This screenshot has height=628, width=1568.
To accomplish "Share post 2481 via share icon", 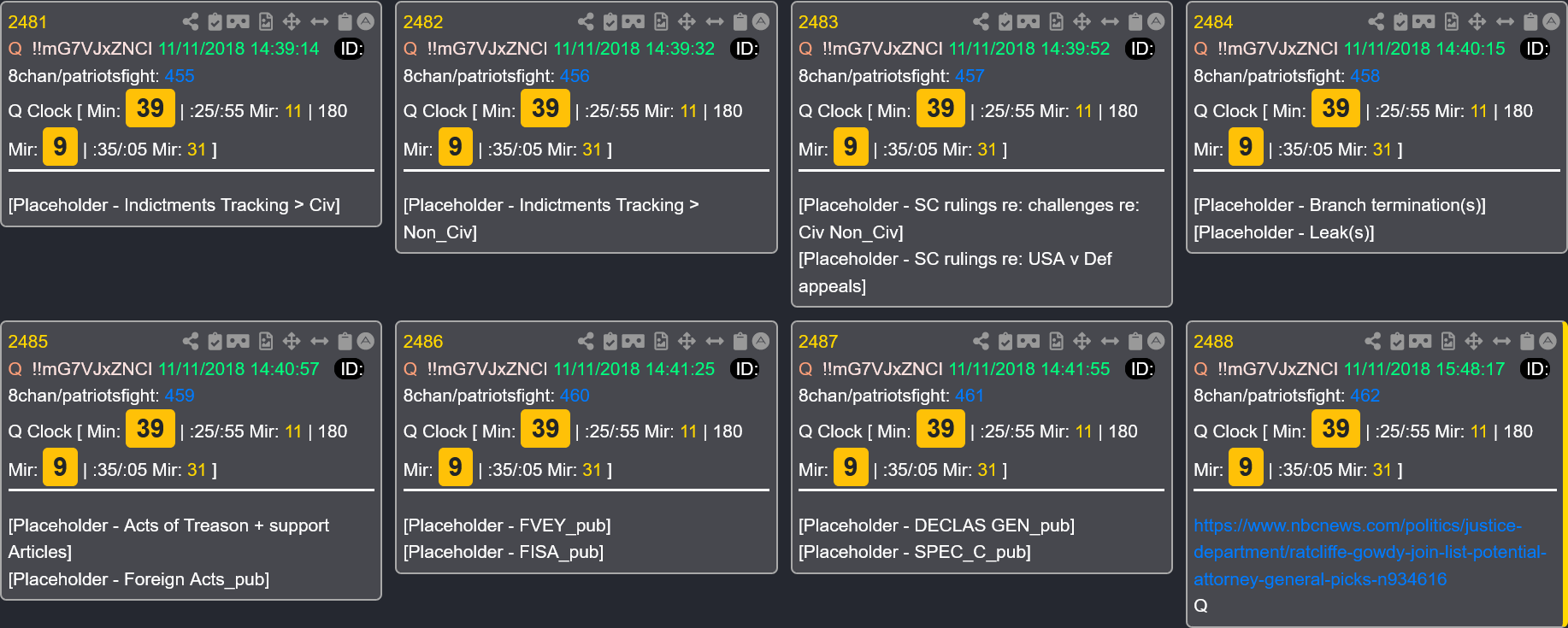I will 191,21.
